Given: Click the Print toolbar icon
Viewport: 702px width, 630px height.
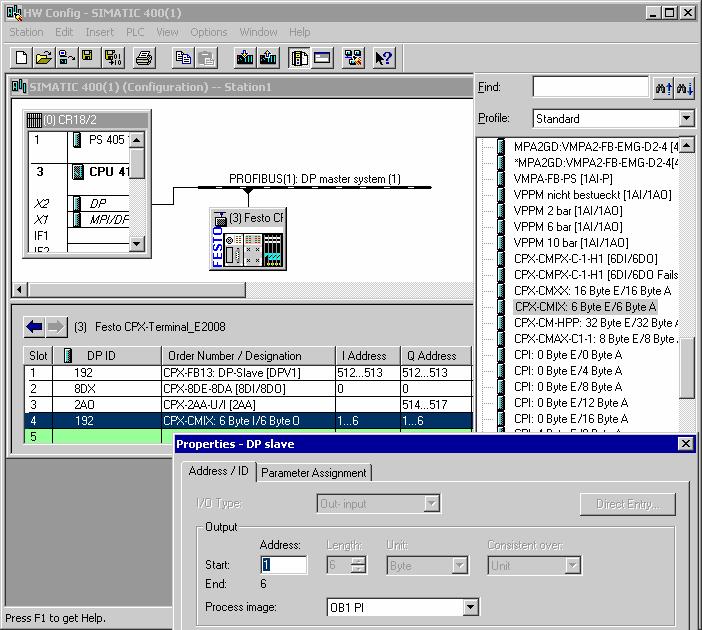Looking at the screenshot, I should [x=144, y=58].
